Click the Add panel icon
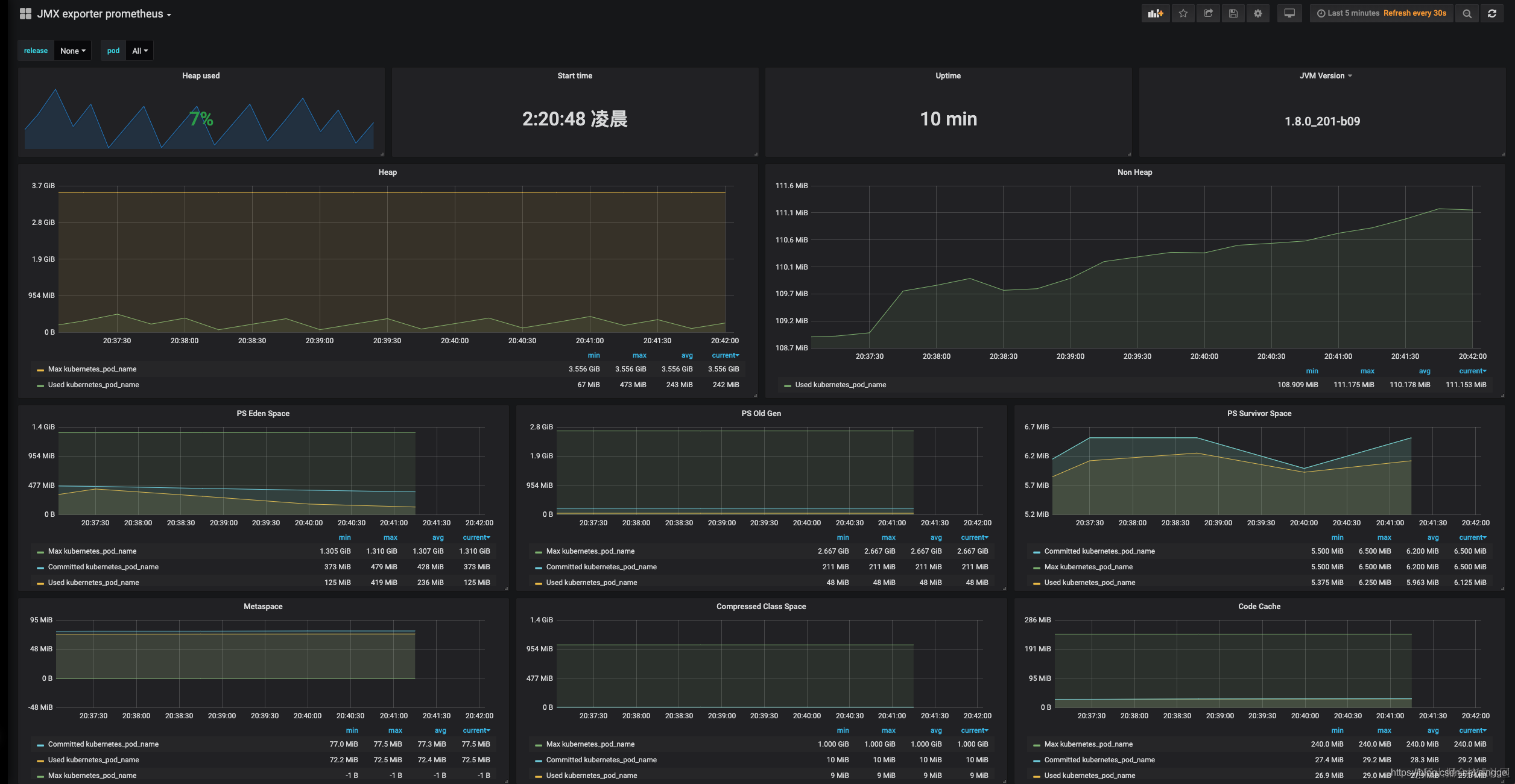The width and height of the screenshot is (1515, 784). point(1155,13)
